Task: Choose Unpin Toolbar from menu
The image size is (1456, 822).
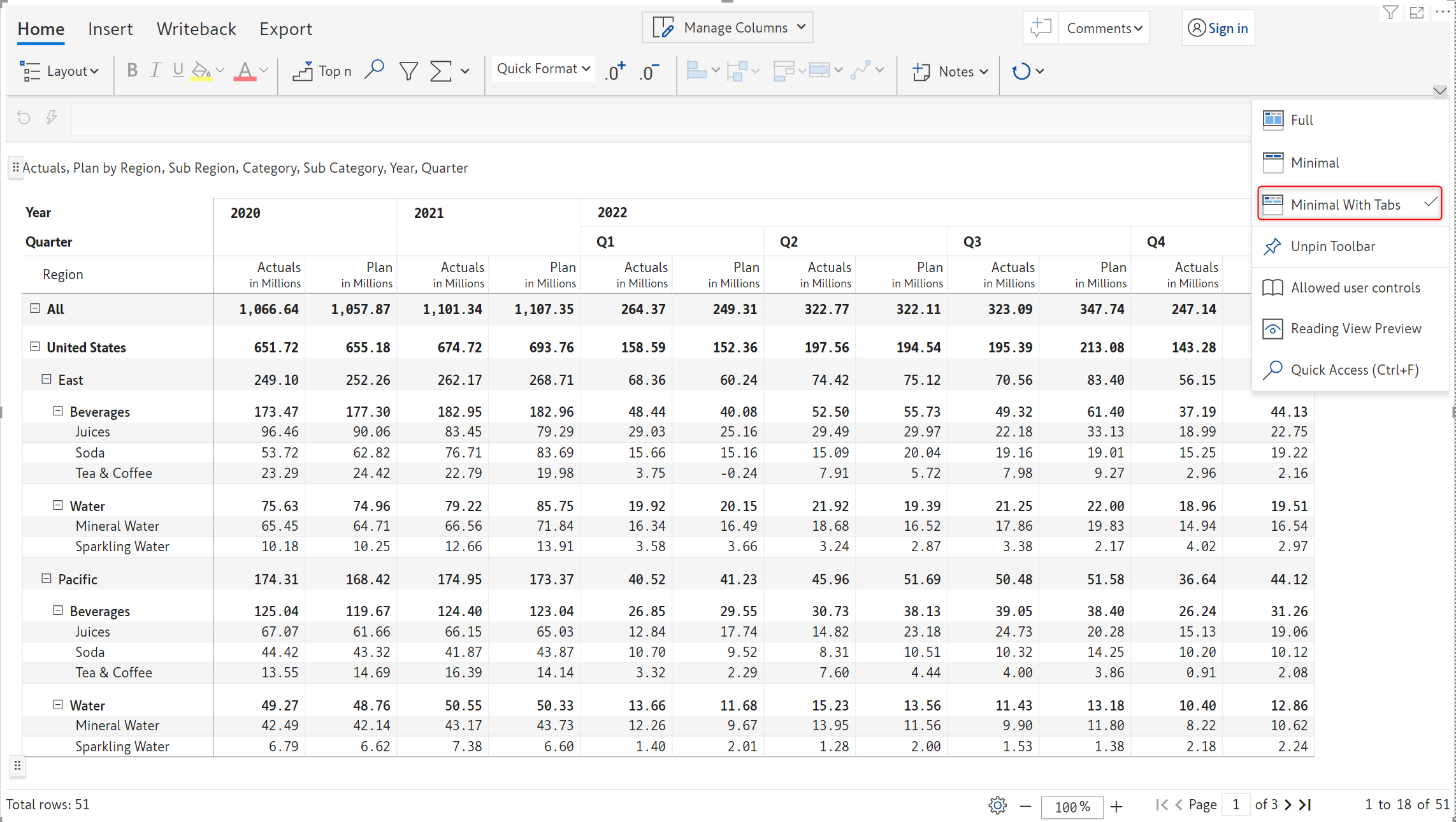Action: coord(1332,247)
